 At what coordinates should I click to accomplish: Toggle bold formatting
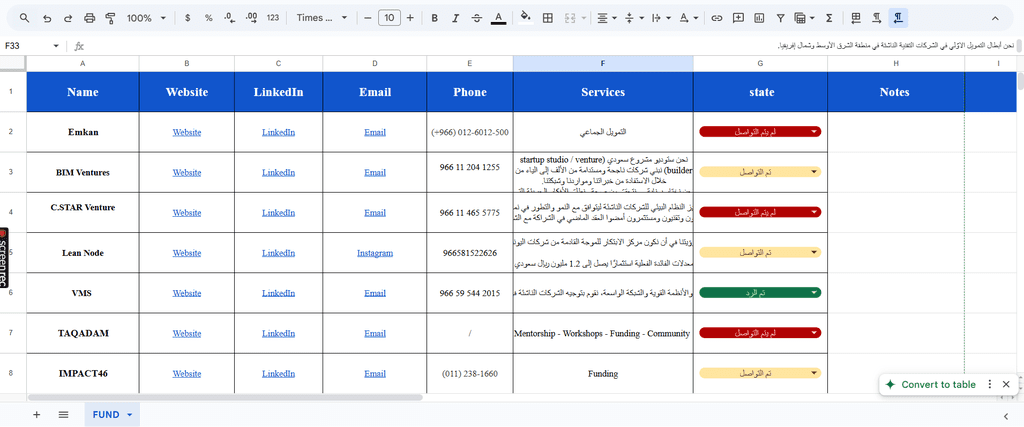click(434, 18)
